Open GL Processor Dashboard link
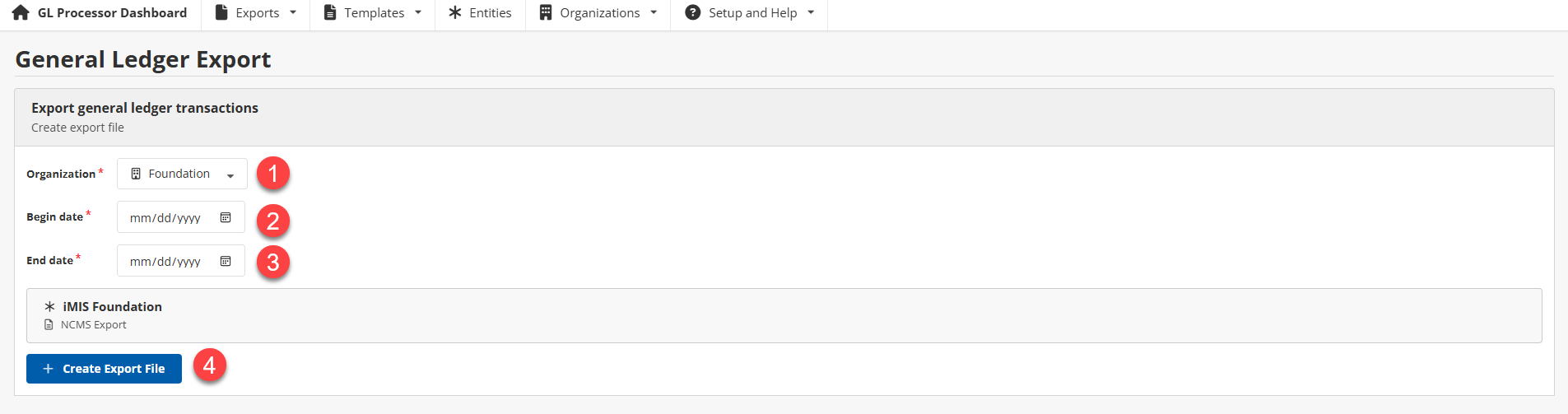The height and width of the screenshot is (414, 1568). click(112, 13)
